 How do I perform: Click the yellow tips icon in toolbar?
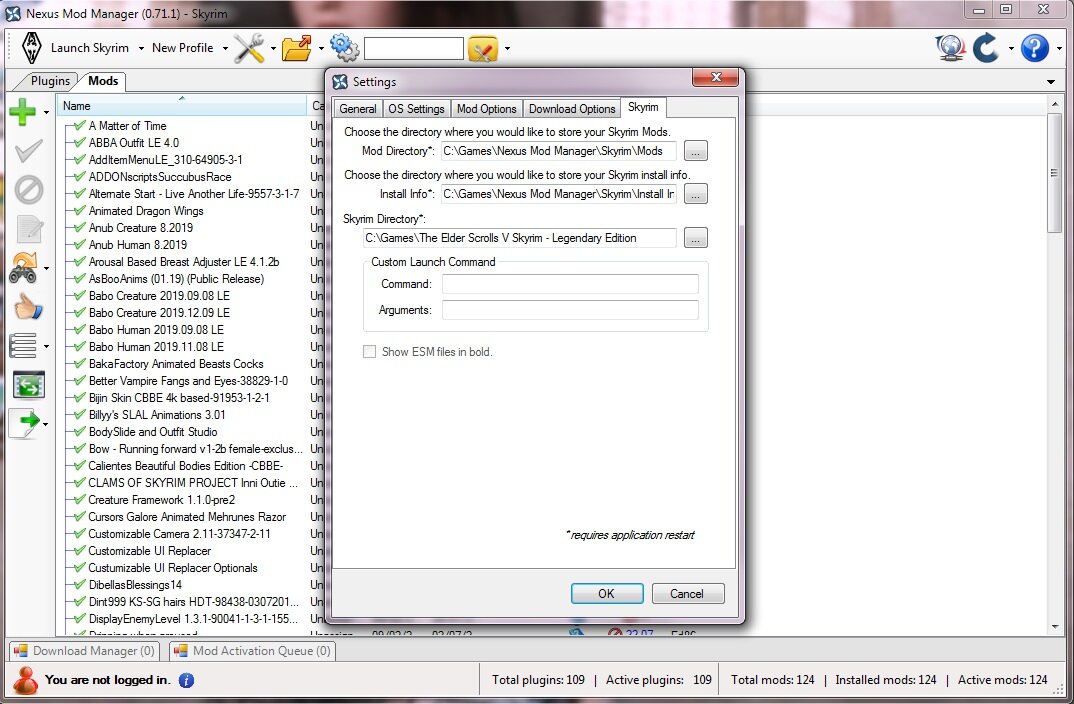483,49
